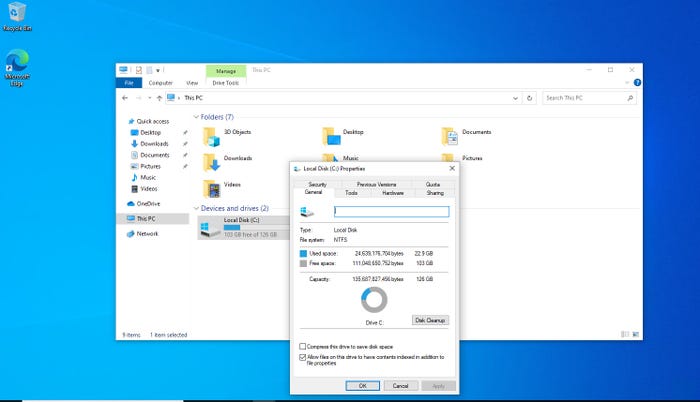Open the address bar history dropdown
The height and width of the screenshot is (402, 700).
(x=515, y=98)
